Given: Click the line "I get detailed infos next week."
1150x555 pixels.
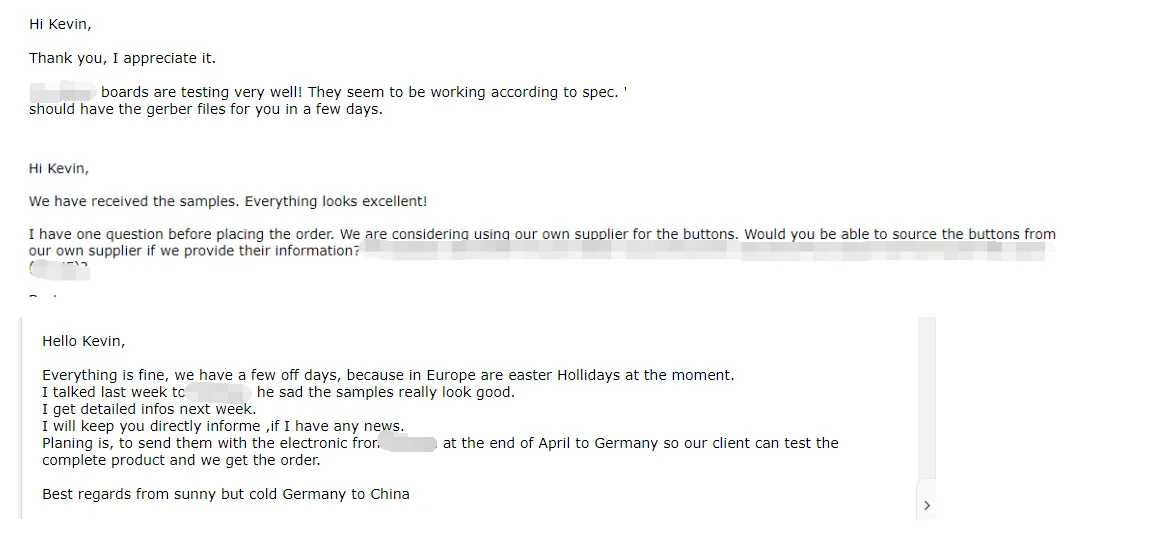Looking at the screenshot, I should 149,409.
